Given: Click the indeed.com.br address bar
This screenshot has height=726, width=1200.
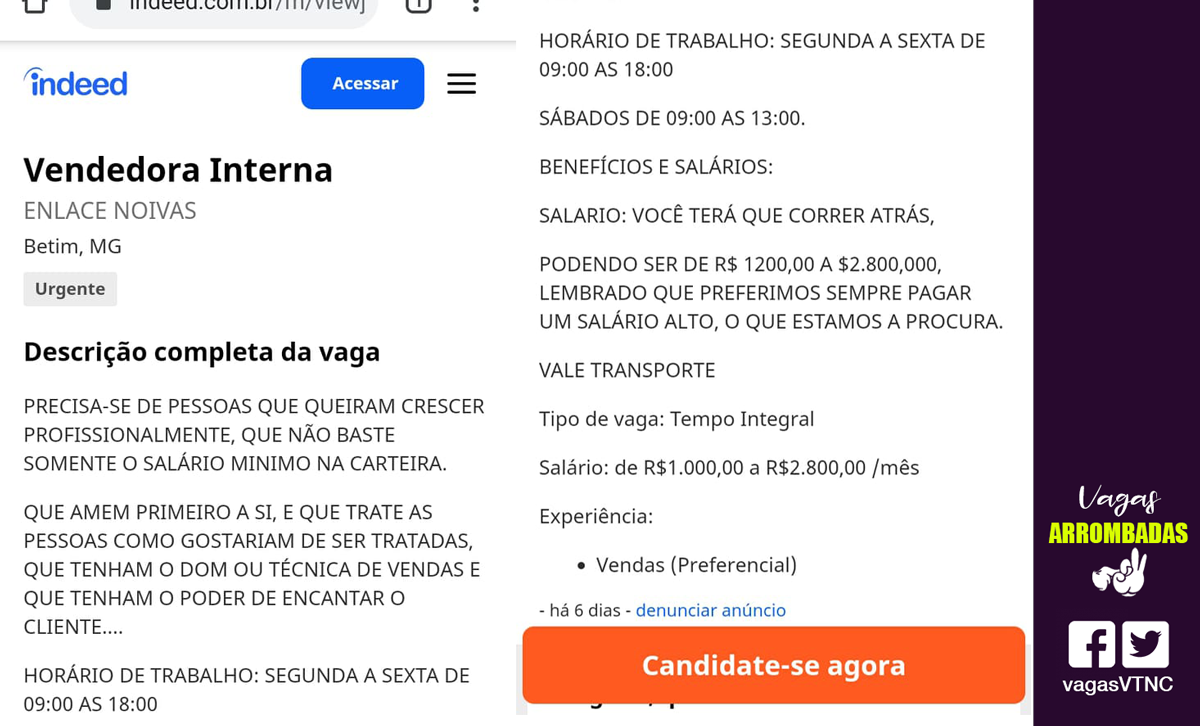Looking at the screenshot, I should [x=224, y=8].
